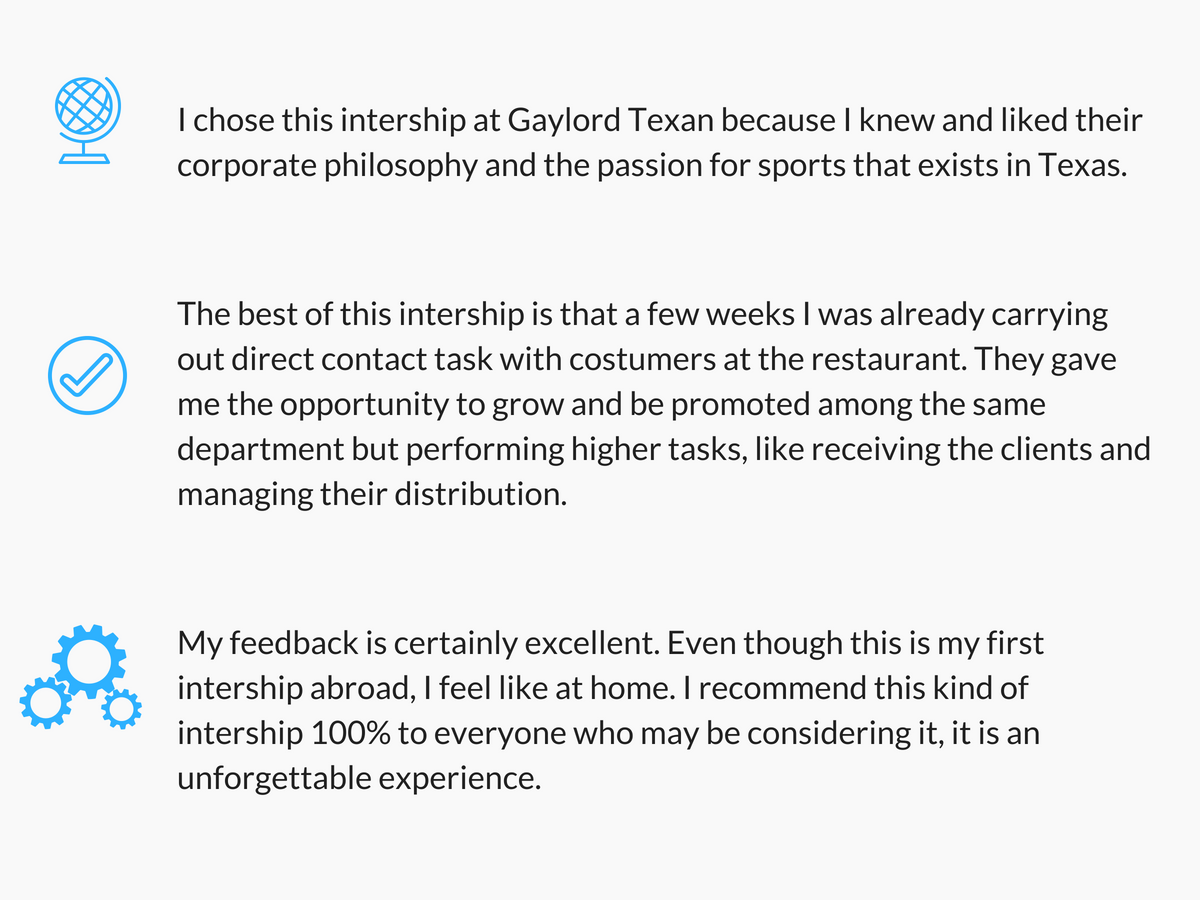The width and height of the screenshot is (1200, 900).
Task: Click the words "unforgettable experience."
Action: pyautogui.click(x=359, y=780)
